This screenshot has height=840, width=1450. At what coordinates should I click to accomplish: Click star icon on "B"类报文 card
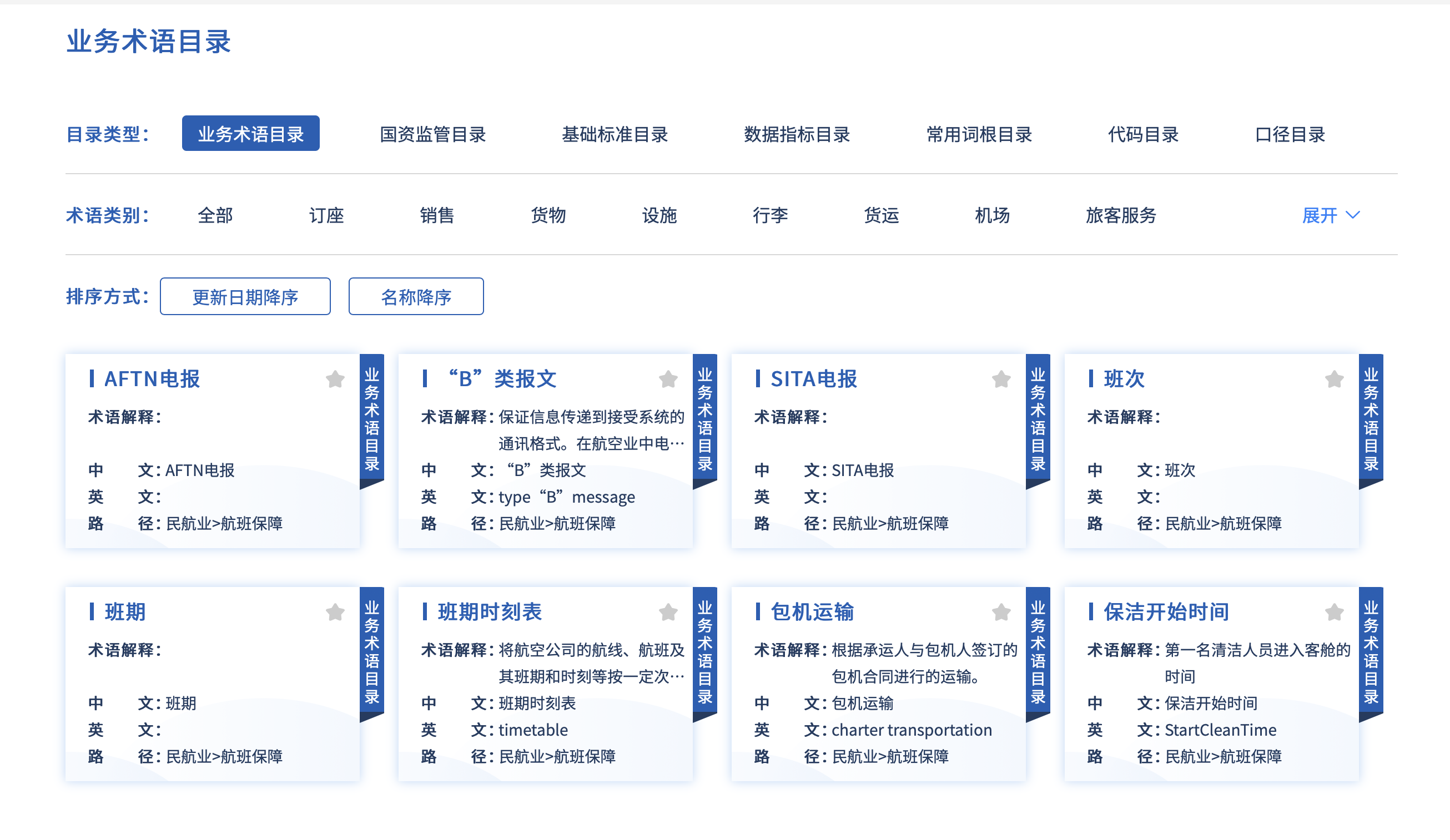[668, 379]
